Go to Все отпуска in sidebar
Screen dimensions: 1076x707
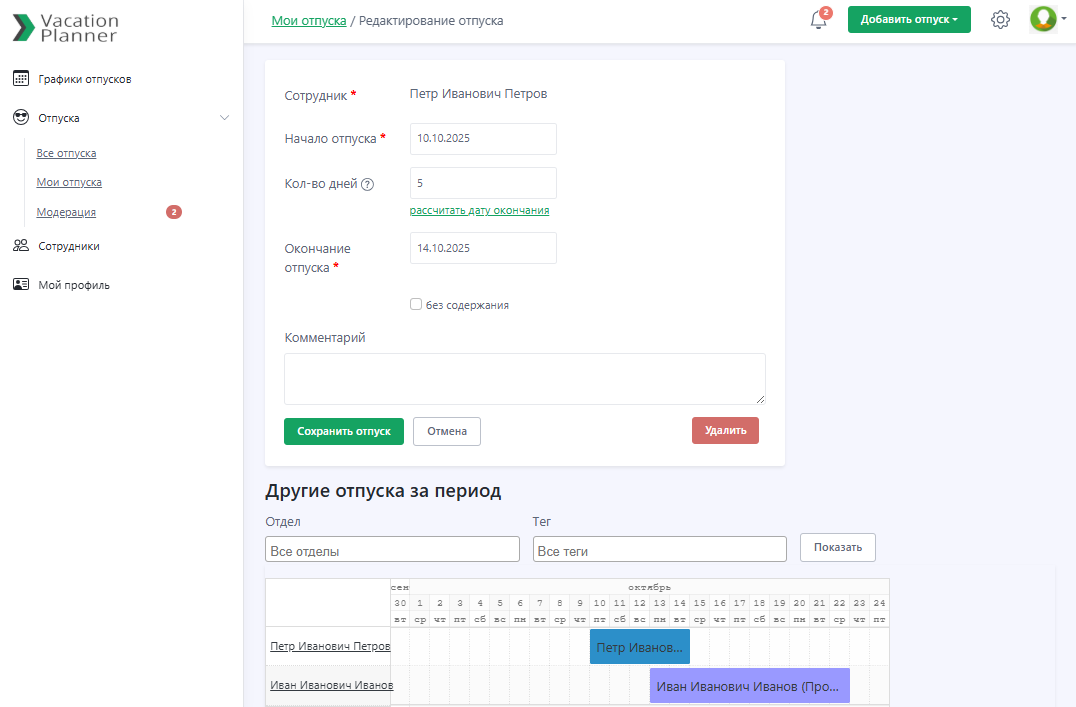(66, 154)
